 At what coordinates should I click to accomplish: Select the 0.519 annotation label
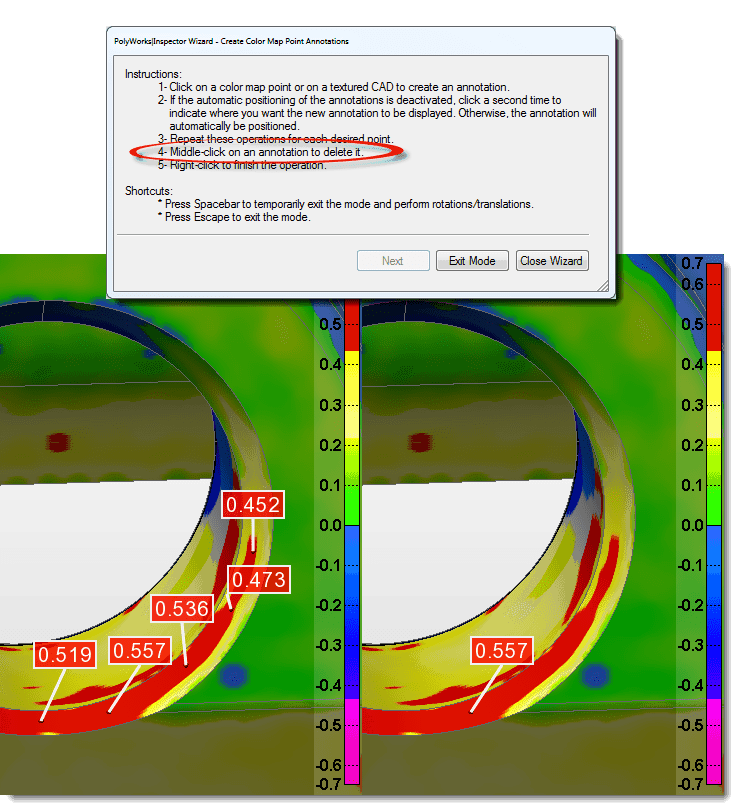(66, 656)
